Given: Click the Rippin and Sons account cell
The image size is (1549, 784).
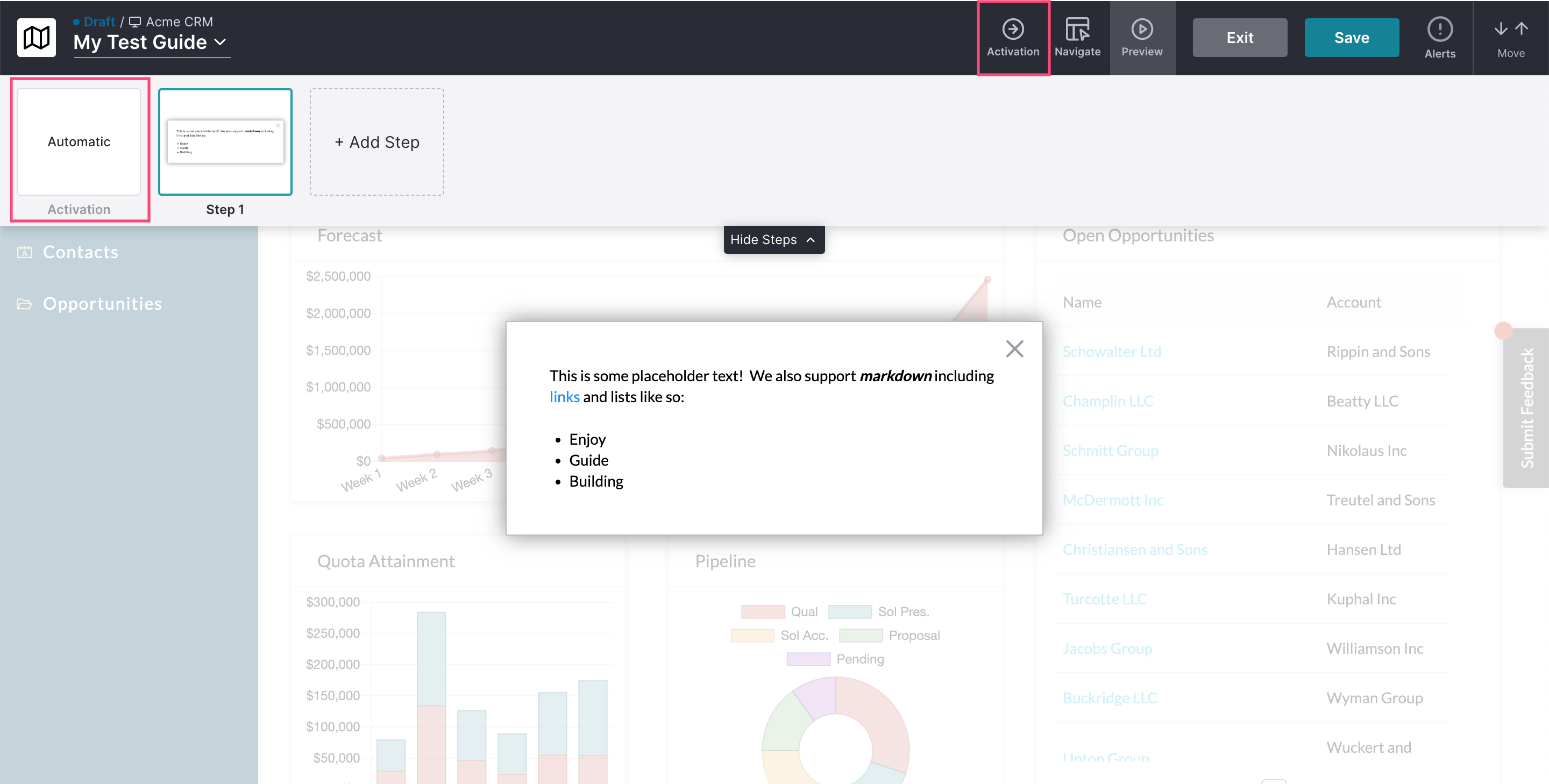Looking at the screenshot, I should (1377, 352).
